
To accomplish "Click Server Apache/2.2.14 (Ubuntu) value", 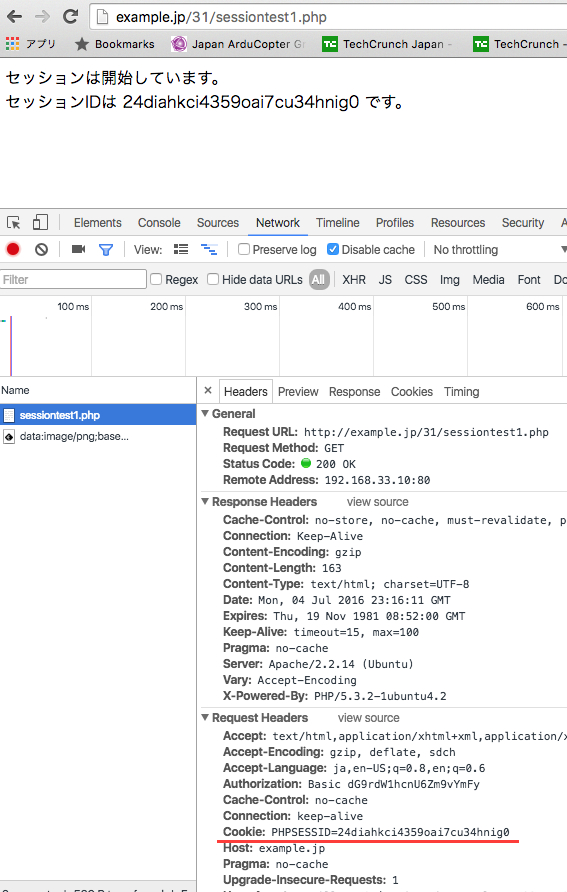I will pos(341,664).
